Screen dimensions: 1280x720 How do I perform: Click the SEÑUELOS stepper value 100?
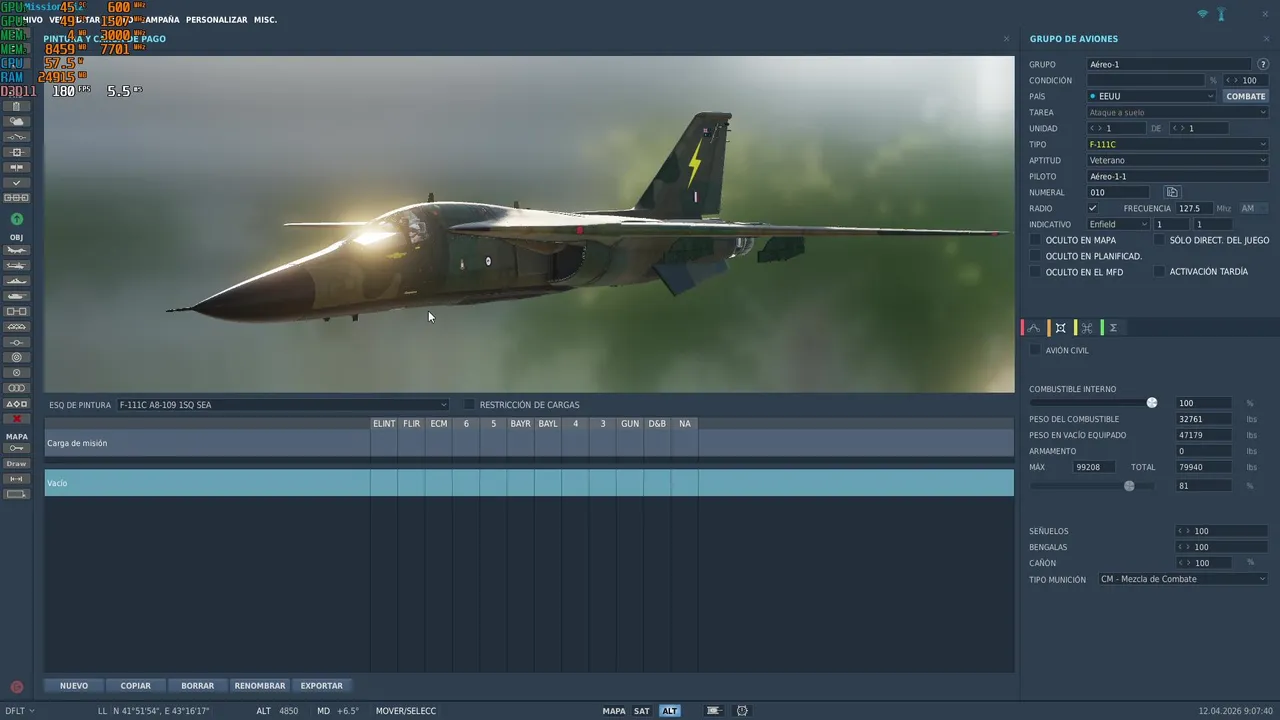point(1222,531)
